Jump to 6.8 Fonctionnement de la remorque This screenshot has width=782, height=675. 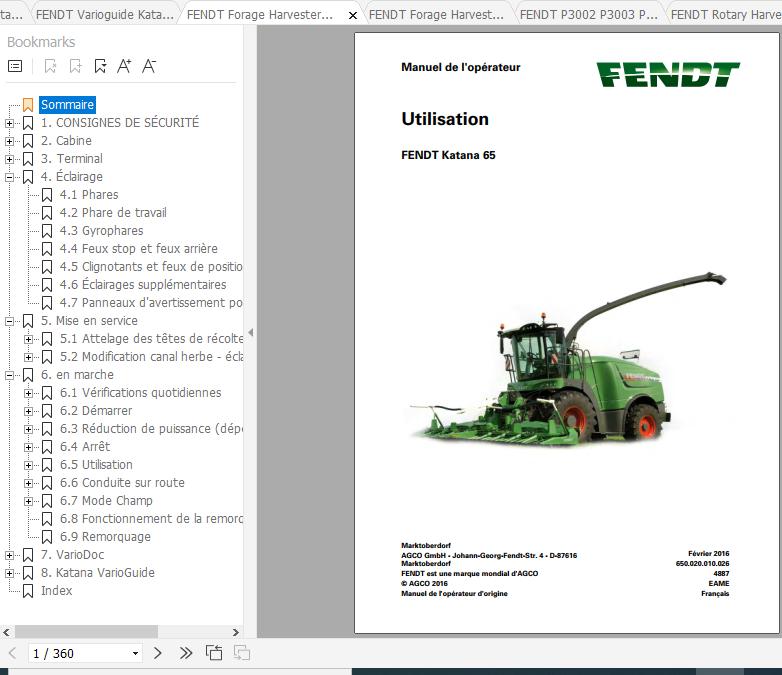click(x=151, y=518)
